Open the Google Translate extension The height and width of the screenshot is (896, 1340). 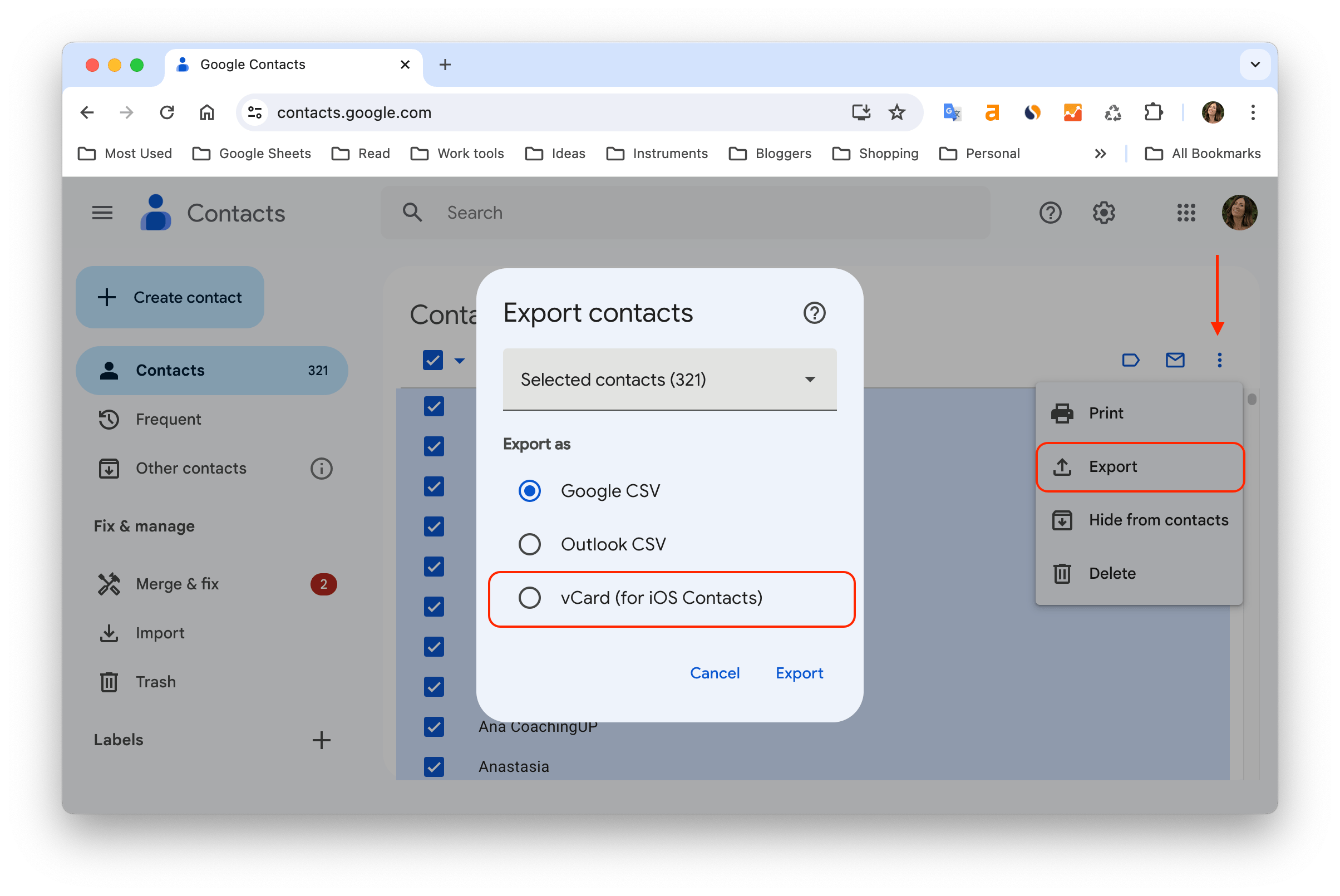952,112
